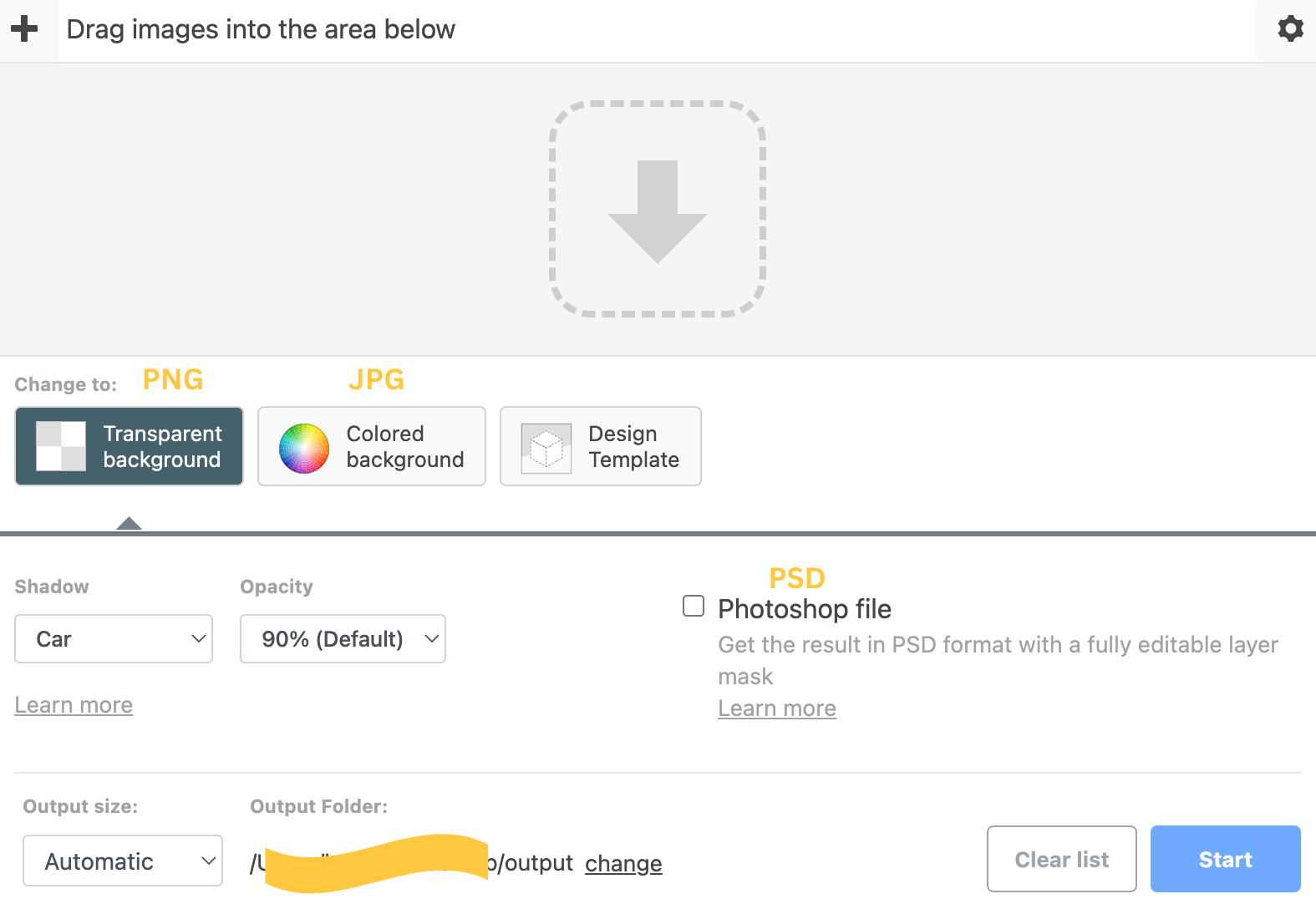Open the Shadow dropdown set to Car
Viewport: 1316px width, 904px height.
pyautogui.click(x=114, y=639)
